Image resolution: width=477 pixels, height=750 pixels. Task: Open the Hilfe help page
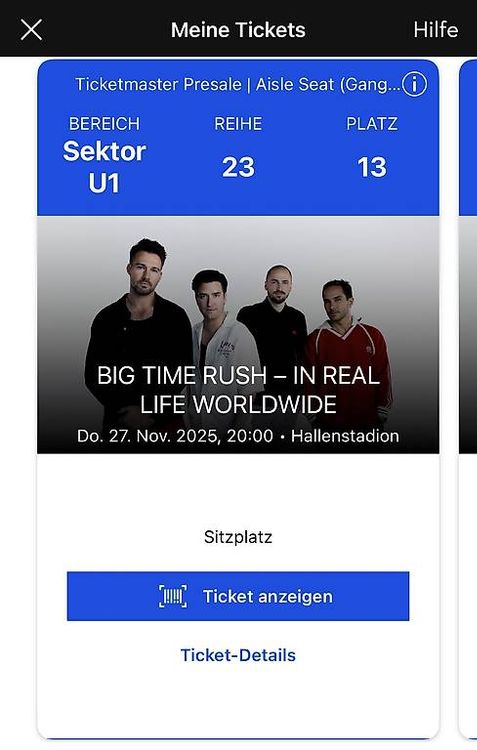435,30
